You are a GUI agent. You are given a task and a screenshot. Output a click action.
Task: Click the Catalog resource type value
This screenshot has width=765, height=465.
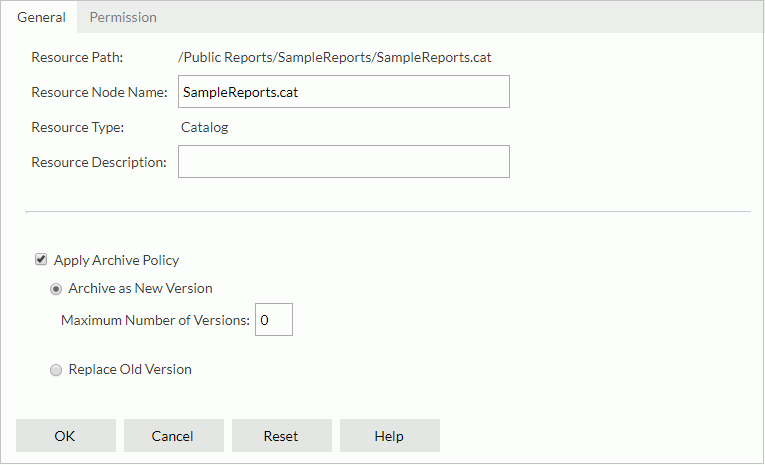point(204,127)
